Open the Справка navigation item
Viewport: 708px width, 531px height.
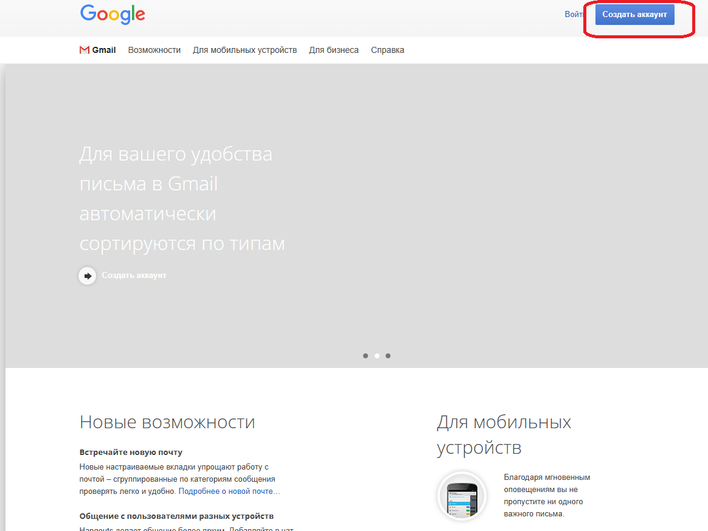tap(387, 50)
